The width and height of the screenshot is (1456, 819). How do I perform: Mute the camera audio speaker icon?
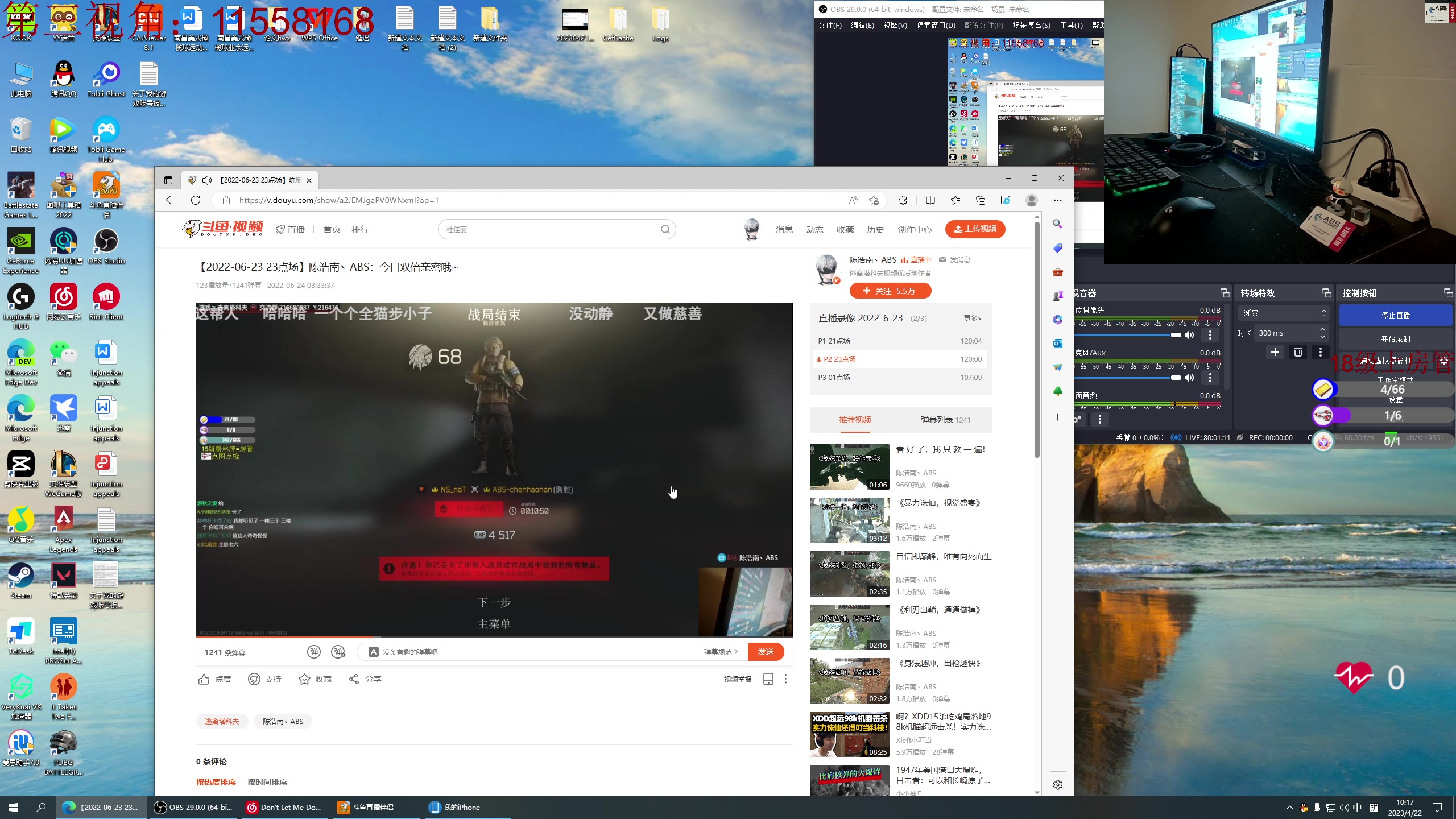pyautogui.click(x=1189, y=335)
